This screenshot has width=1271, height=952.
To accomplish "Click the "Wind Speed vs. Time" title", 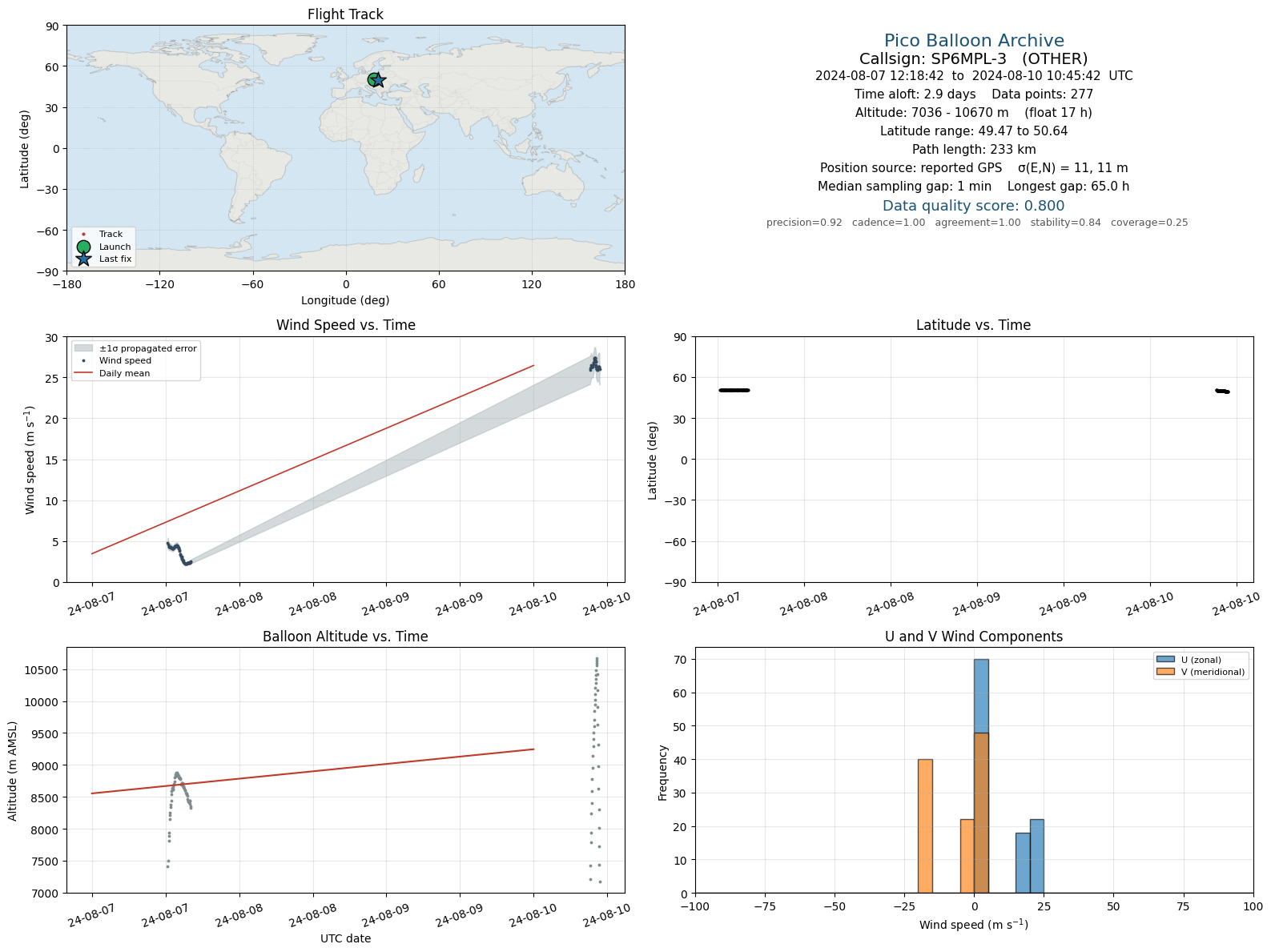I will (x=345, y=325).
